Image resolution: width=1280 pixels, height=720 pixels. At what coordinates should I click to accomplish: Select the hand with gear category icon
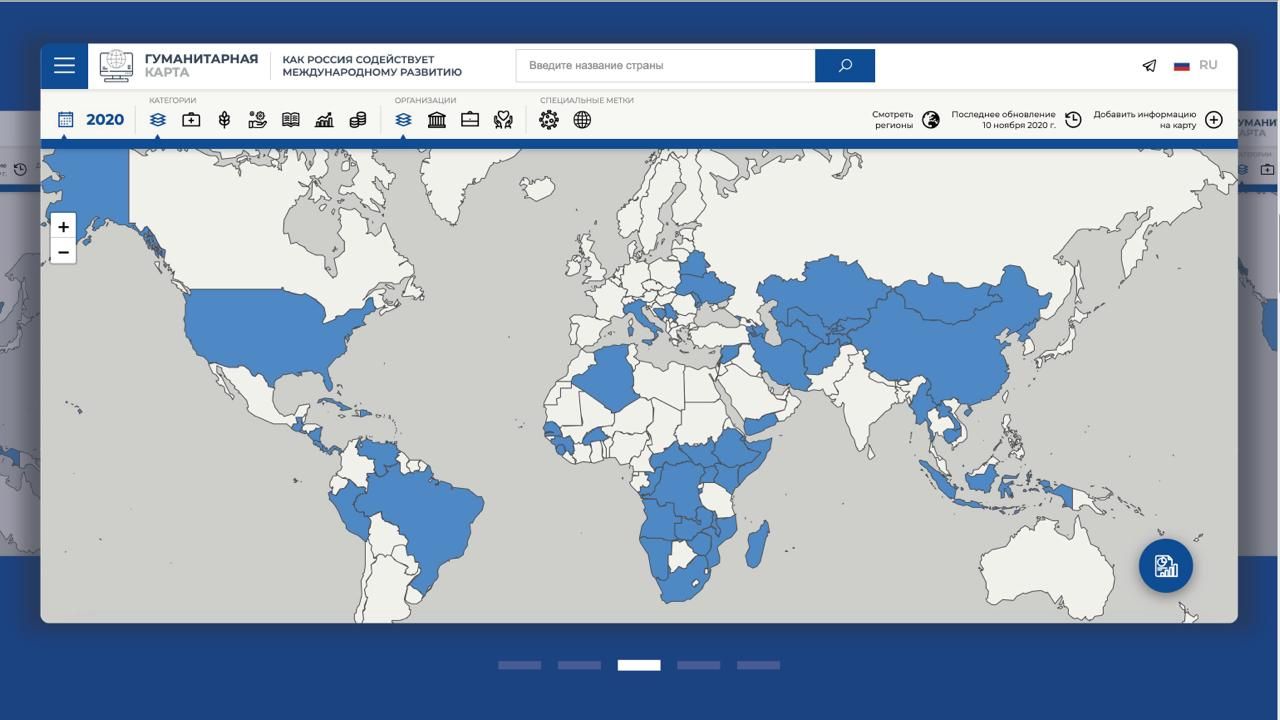pyautogui.click(x=257, y=120)
